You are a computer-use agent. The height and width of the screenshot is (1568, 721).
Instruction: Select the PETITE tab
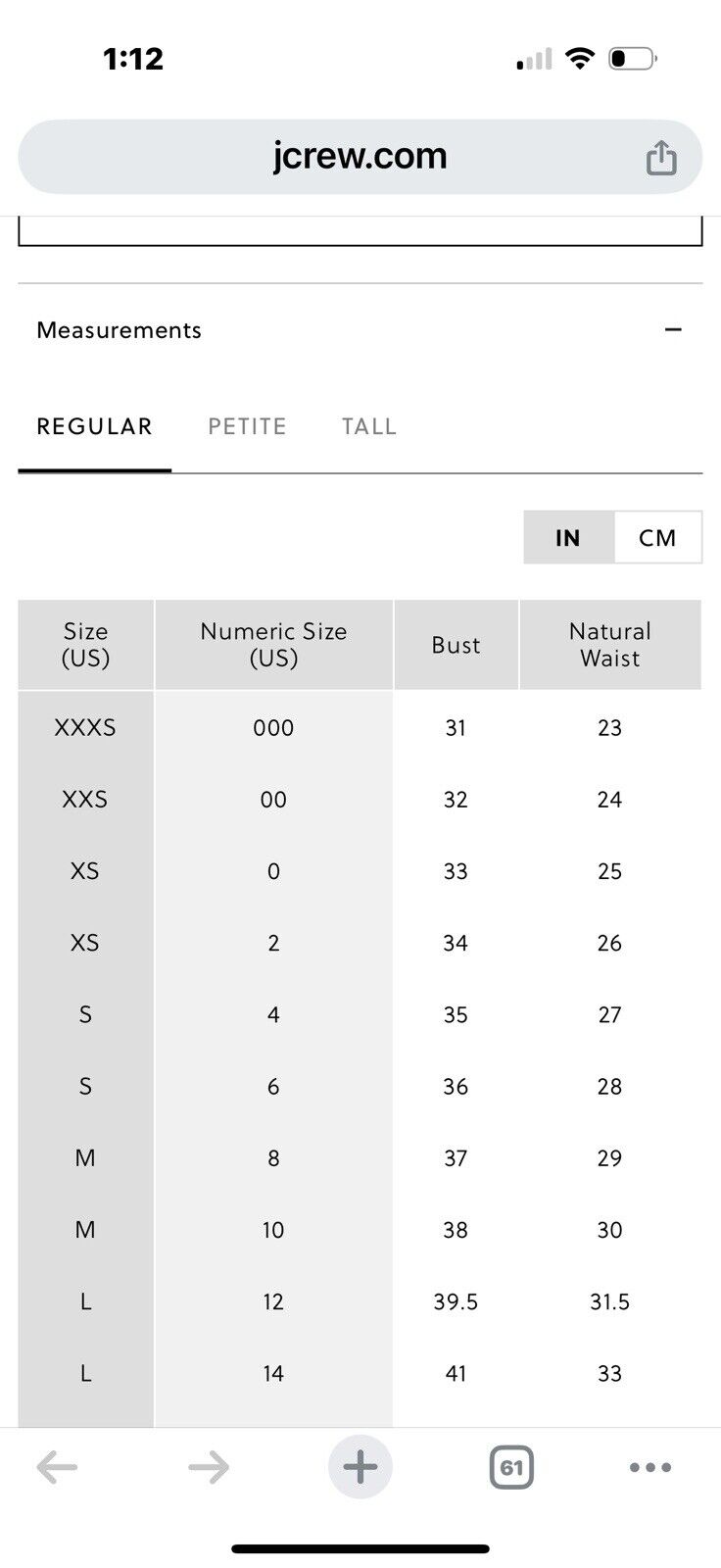[247, 426]
